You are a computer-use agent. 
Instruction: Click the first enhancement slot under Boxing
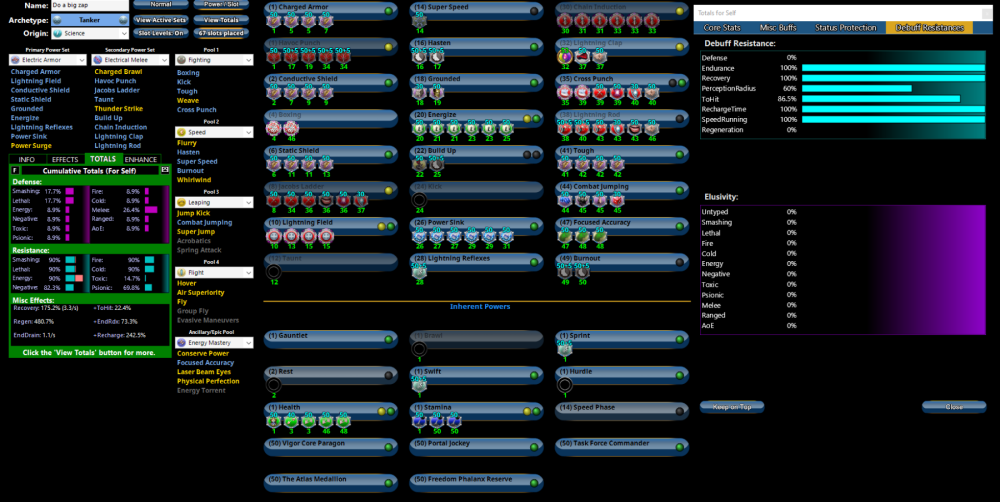275,127
